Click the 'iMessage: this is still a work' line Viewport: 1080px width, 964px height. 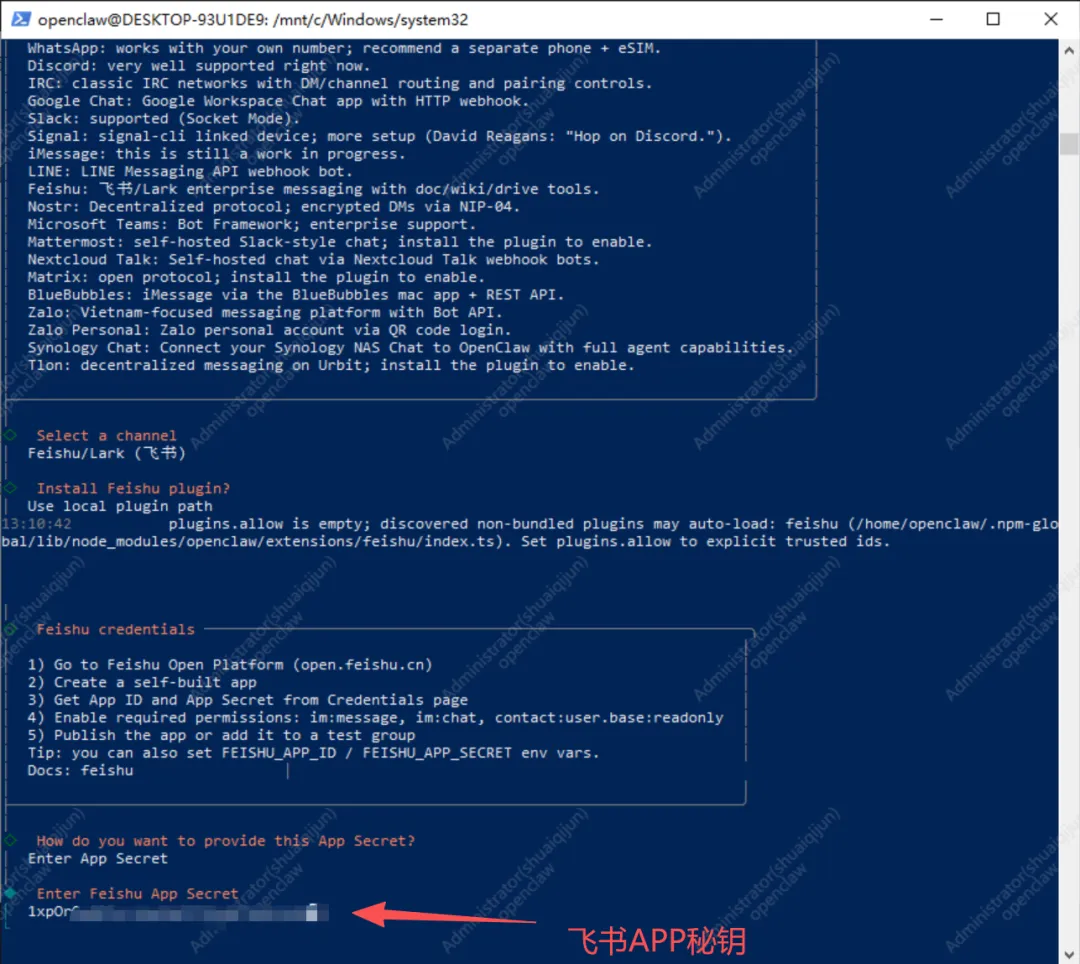(x=216, y=154)
